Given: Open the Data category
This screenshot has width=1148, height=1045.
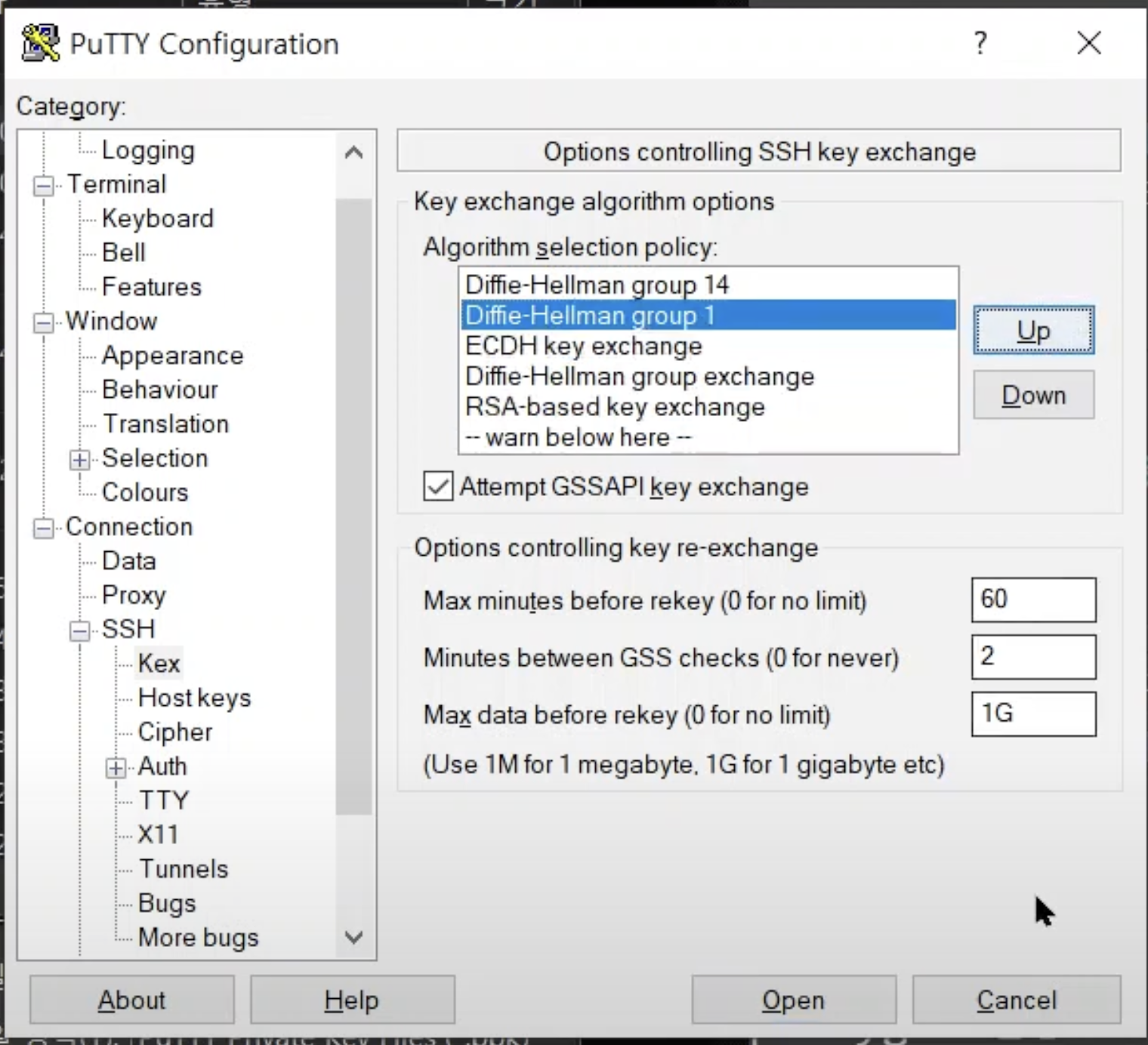Looking at the screenshot, I should click(x=129, y=561).
